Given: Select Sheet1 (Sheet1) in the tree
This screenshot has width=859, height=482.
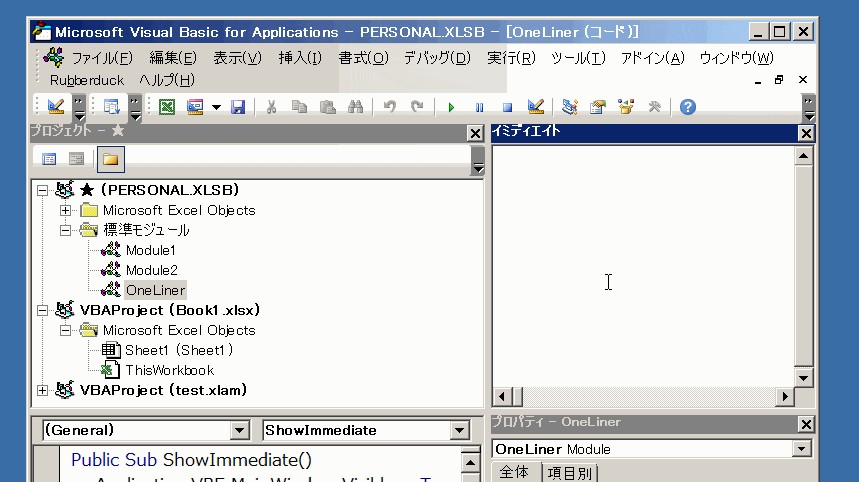Looking at the screenshot, I should point(179,350).
